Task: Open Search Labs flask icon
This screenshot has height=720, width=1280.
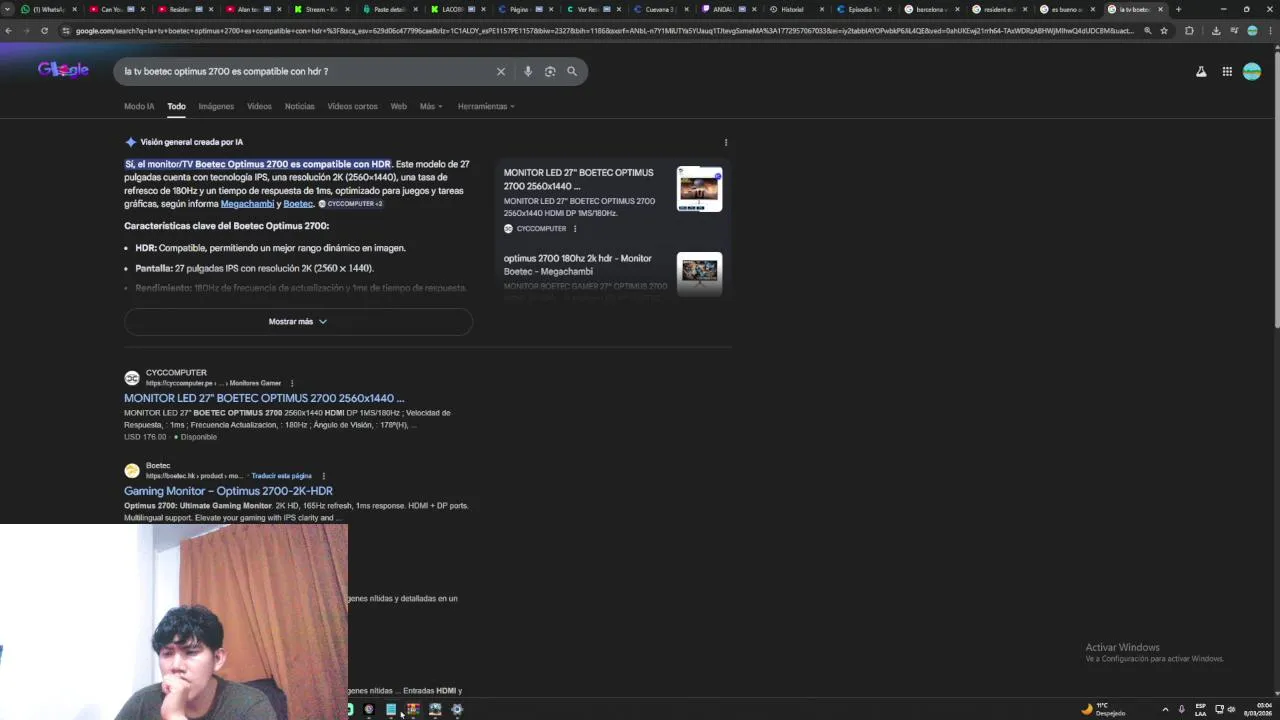Action: [x=1201, y=72]
